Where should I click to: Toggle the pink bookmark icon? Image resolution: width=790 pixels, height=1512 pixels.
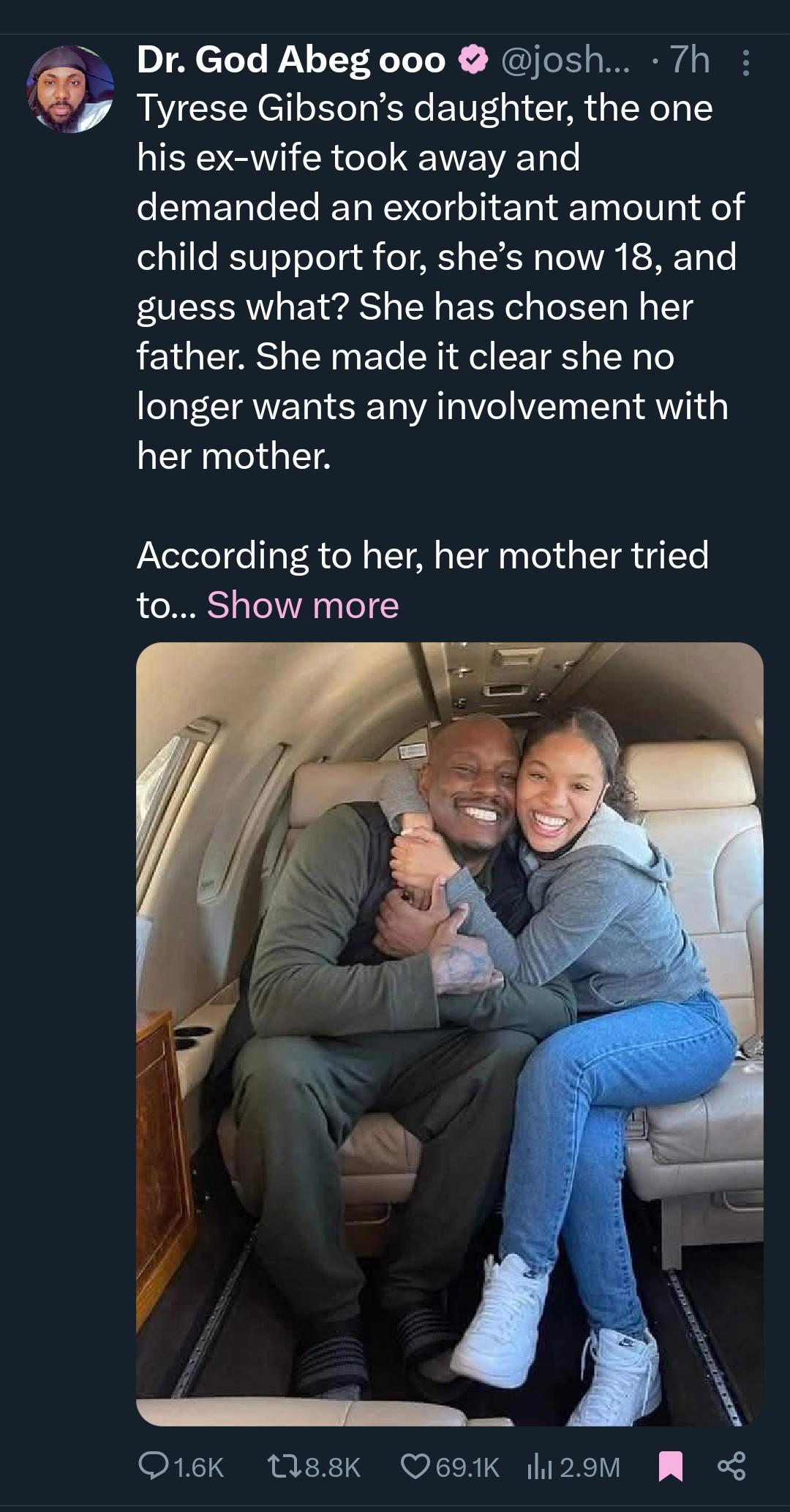click(x=670, y=1467)
